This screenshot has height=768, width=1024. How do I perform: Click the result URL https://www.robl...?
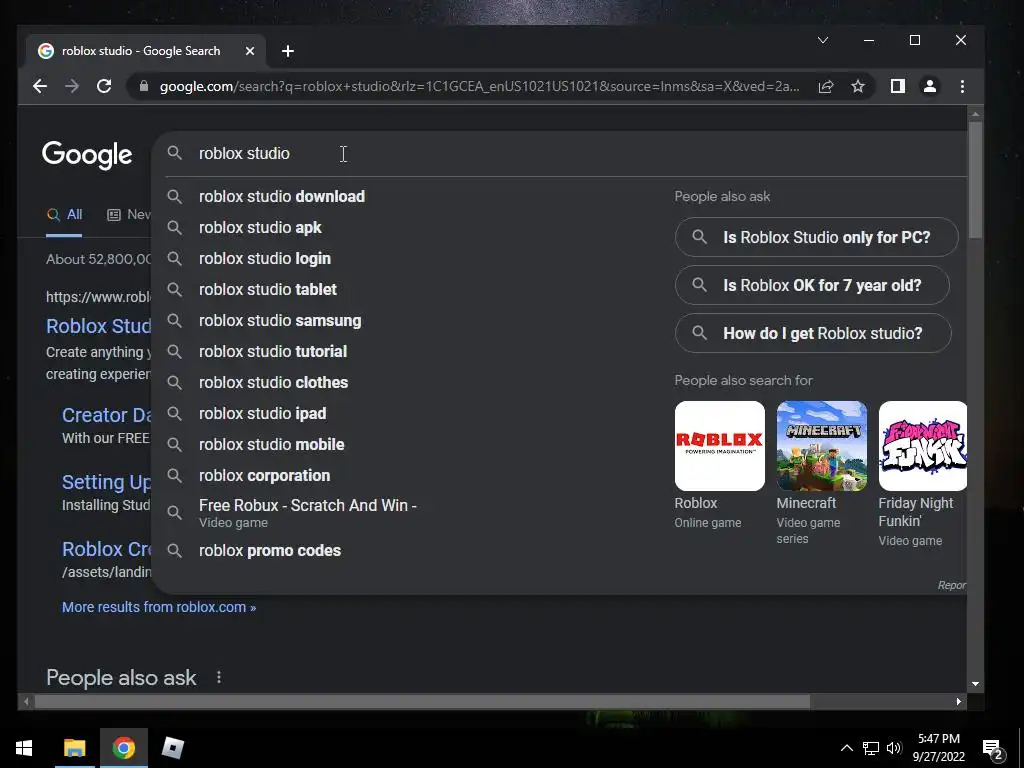[x=99, y=297]
